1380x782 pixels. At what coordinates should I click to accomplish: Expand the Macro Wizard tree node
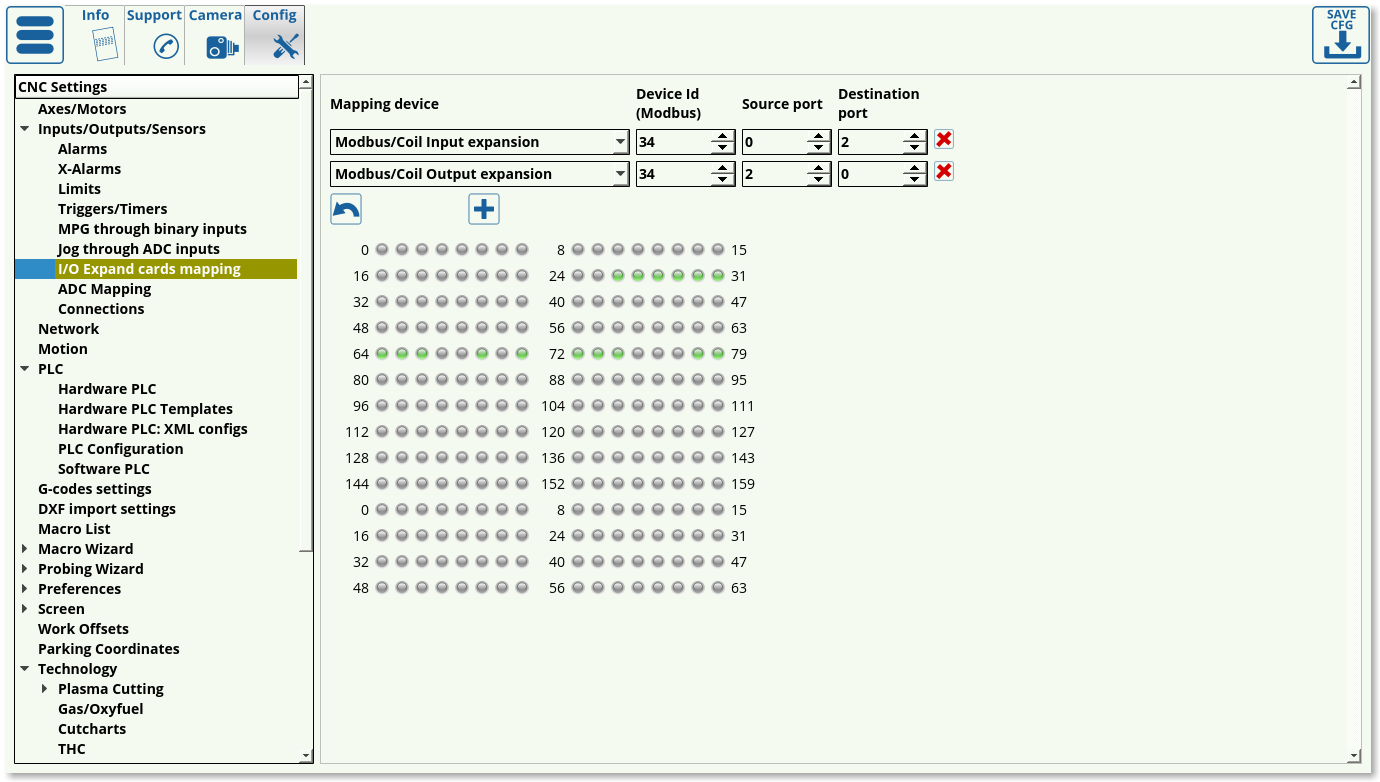(x=24, y=549)
